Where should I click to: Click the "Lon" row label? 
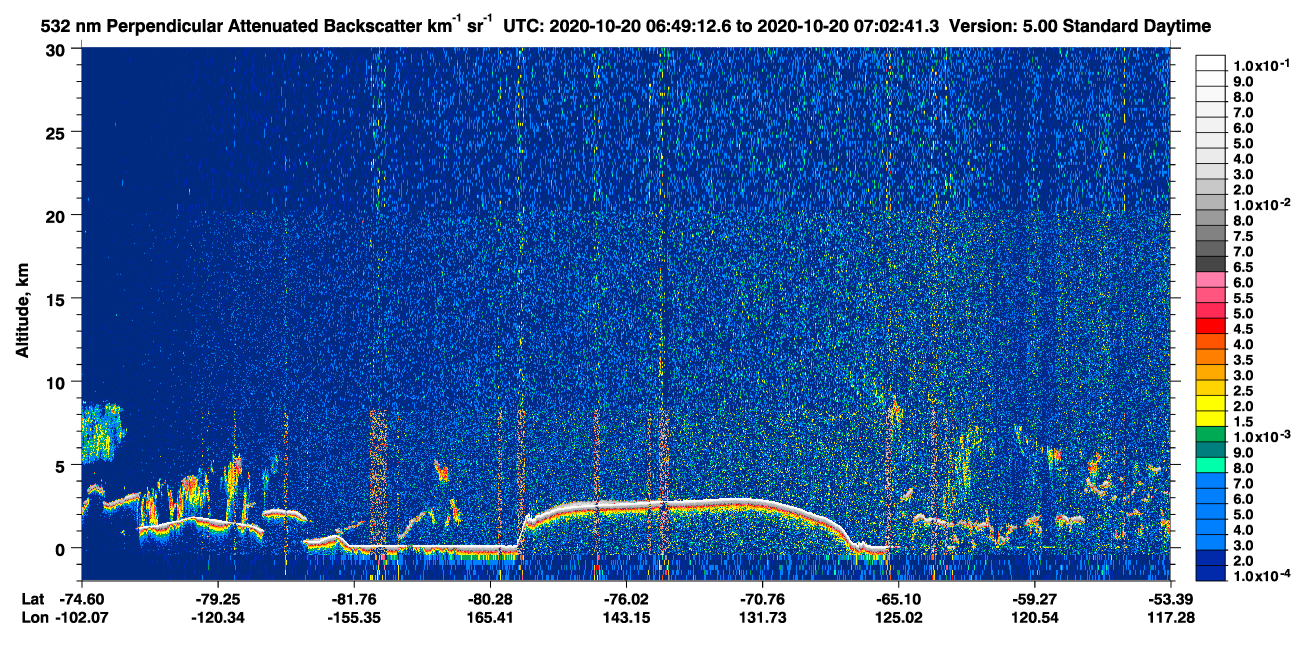pos(34,618)
